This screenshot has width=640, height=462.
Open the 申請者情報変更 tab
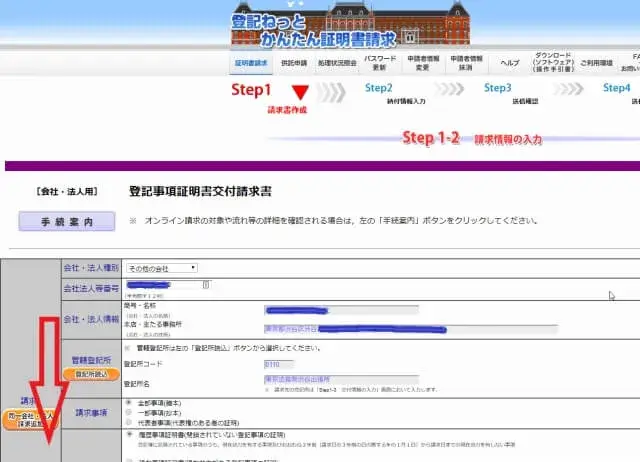(423, 63)
